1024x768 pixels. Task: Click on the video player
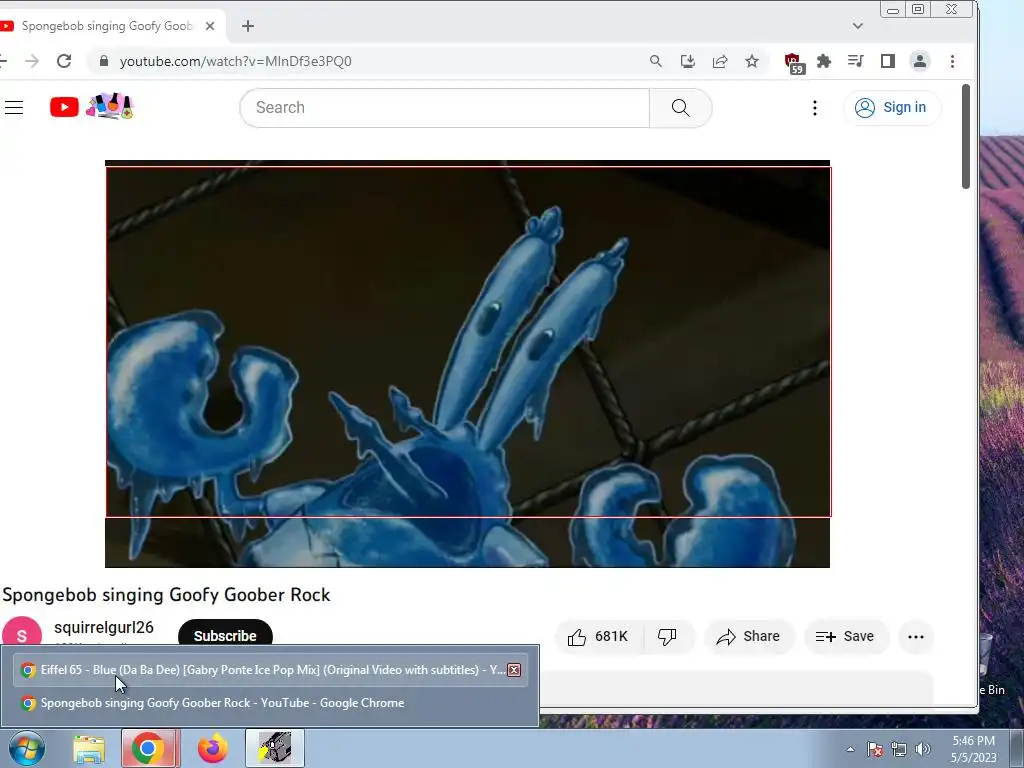[468, 364]
